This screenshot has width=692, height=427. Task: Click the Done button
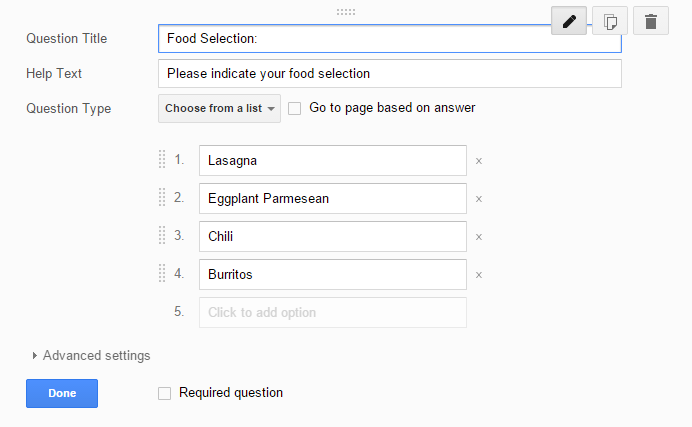(62, 393)
